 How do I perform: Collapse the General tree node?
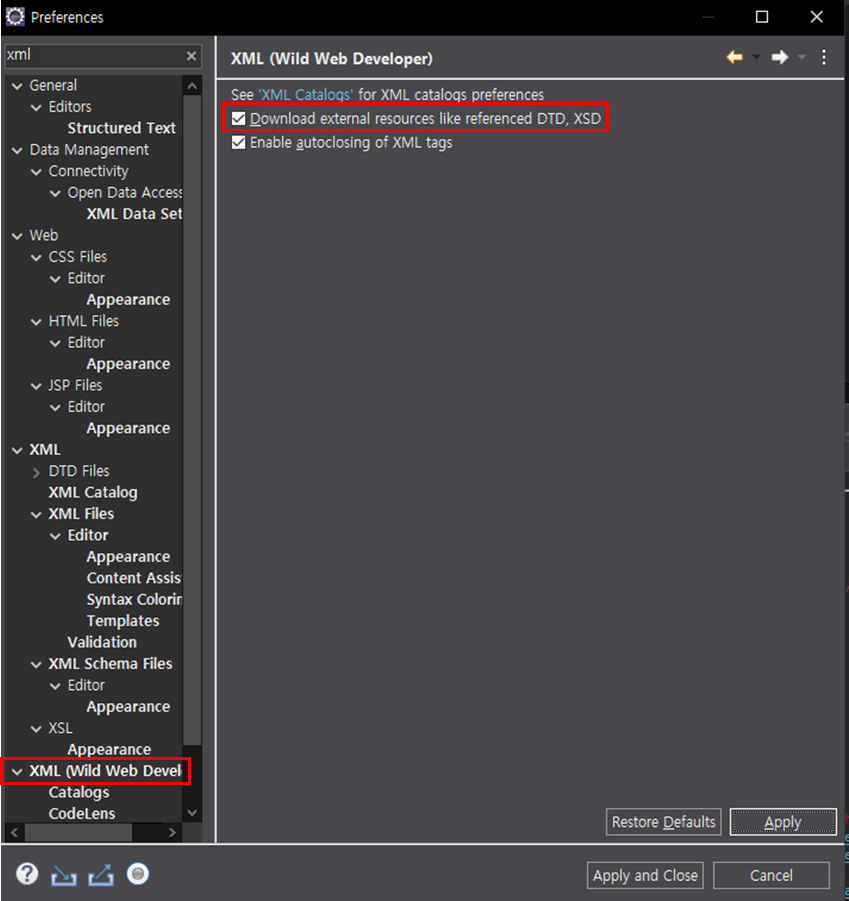click(x=17, y=86)
